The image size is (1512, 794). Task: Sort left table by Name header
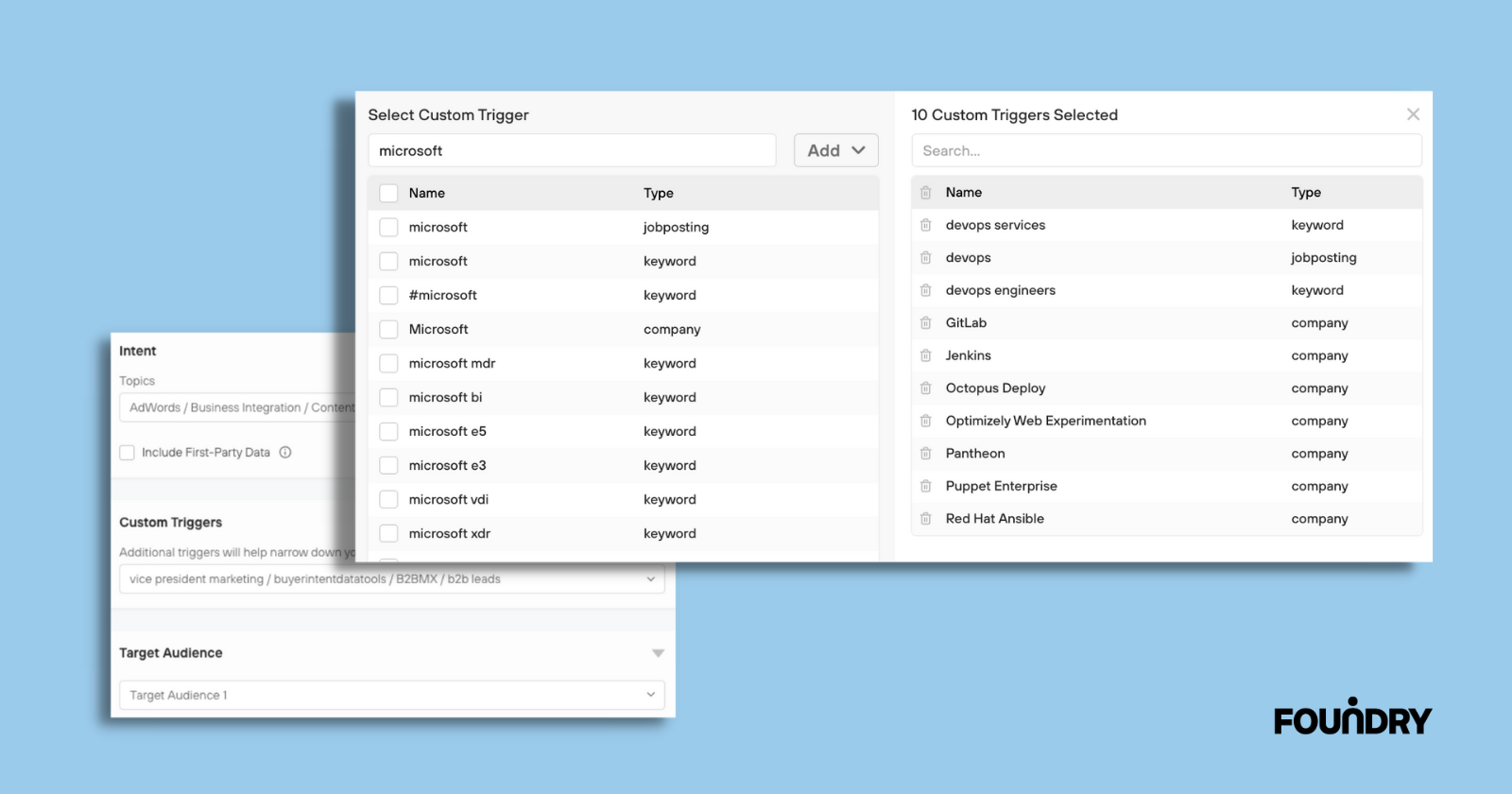(x=427, y=193)
